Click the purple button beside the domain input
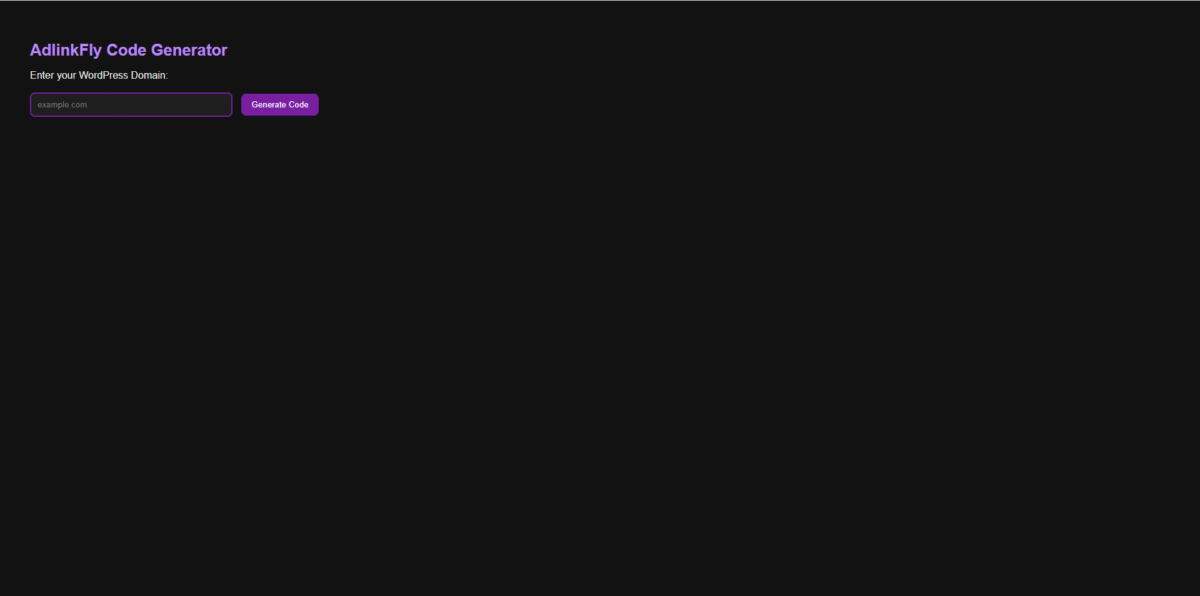The width and height of the screenshot is (1200, 596). pos(280,105)
